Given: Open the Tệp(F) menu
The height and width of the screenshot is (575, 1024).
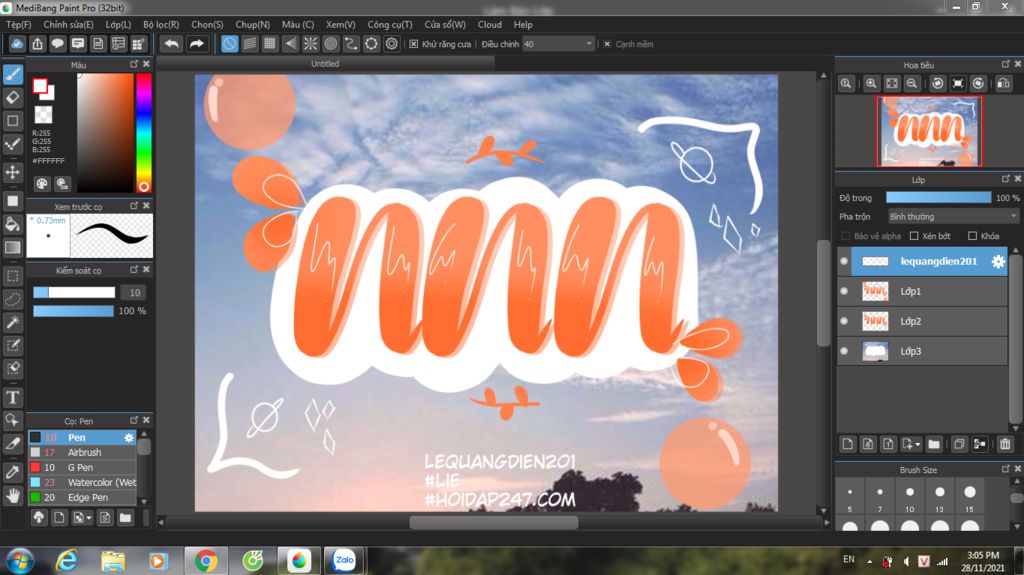Looking at the screenshot, I should [x=18, y=24].
